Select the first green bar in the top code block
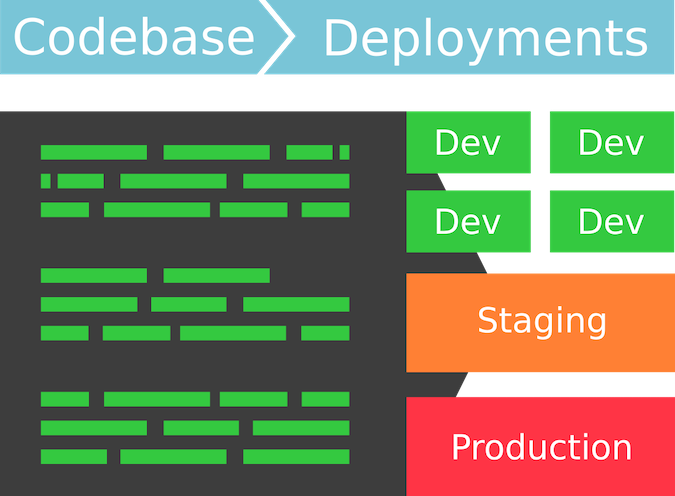Screen dimensions: 675x496 93,152
